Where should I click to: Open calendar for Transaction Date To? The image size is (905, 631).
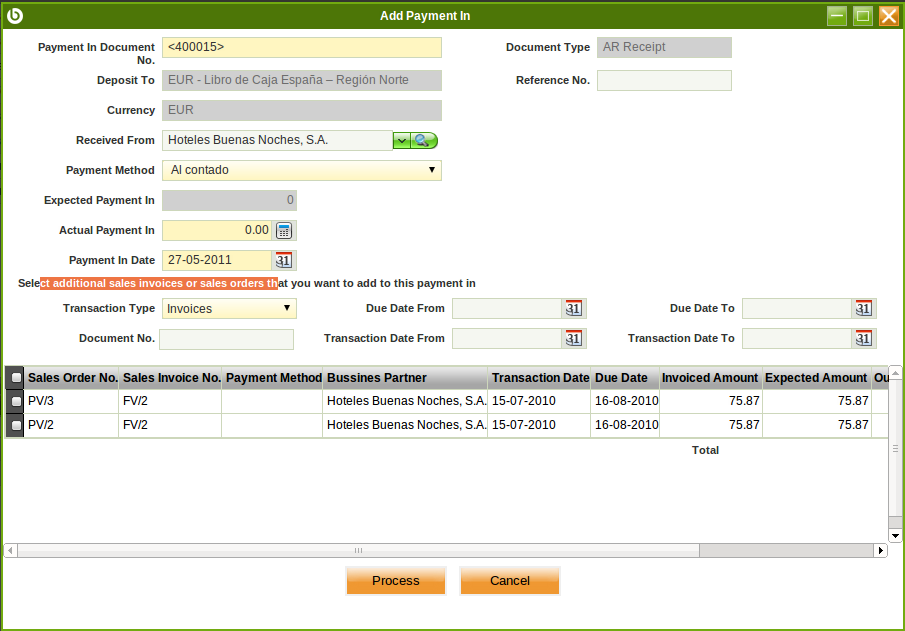[863, 339]
